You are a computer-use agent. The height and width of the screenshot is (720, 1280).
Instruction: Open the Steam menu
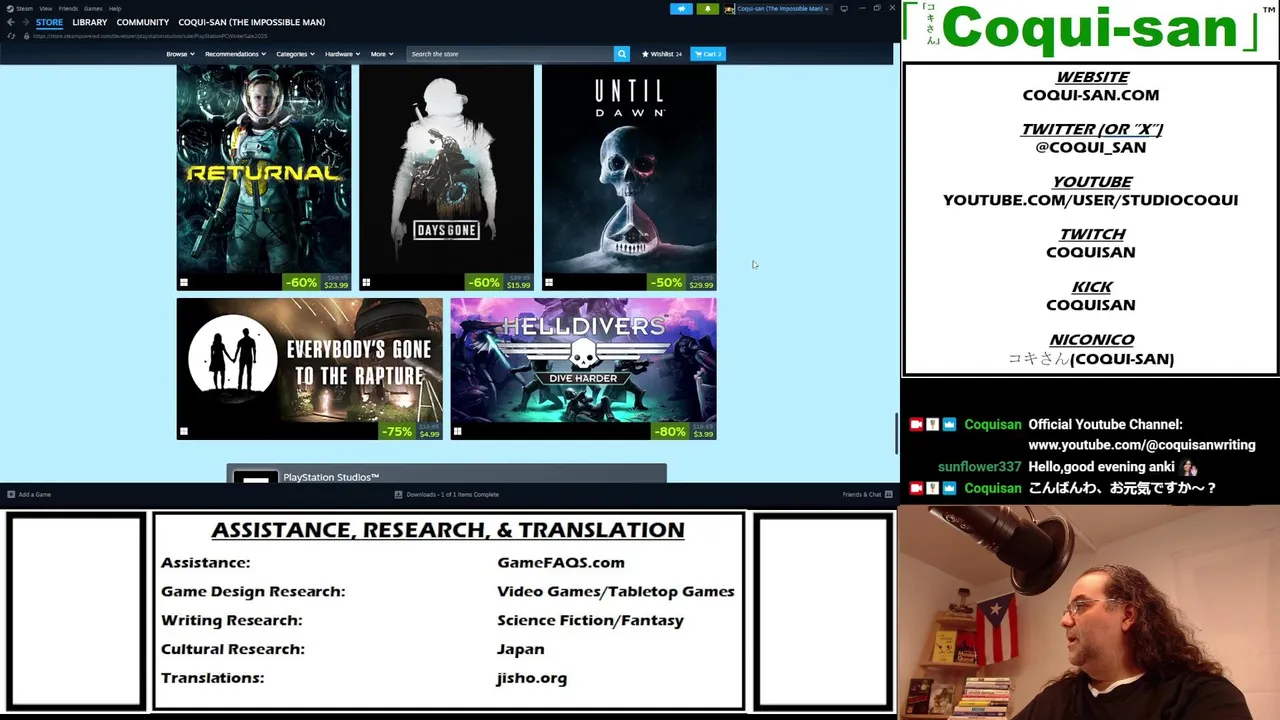click(24, 8)
